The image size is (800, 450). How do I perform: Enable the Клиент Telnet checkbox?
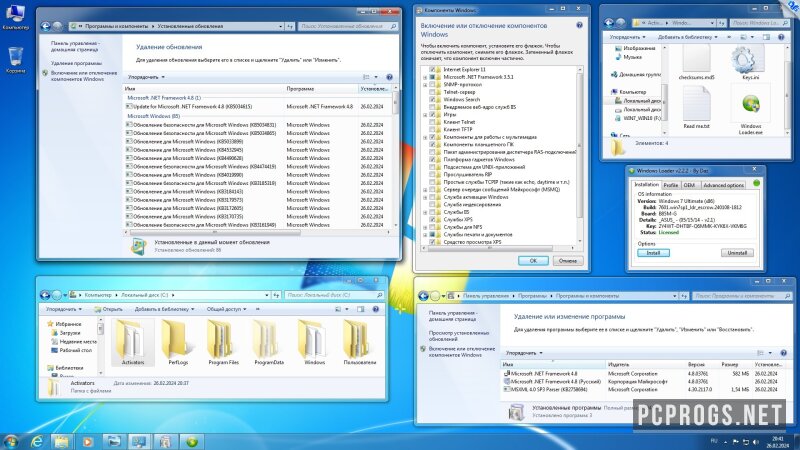click(432, 122)
